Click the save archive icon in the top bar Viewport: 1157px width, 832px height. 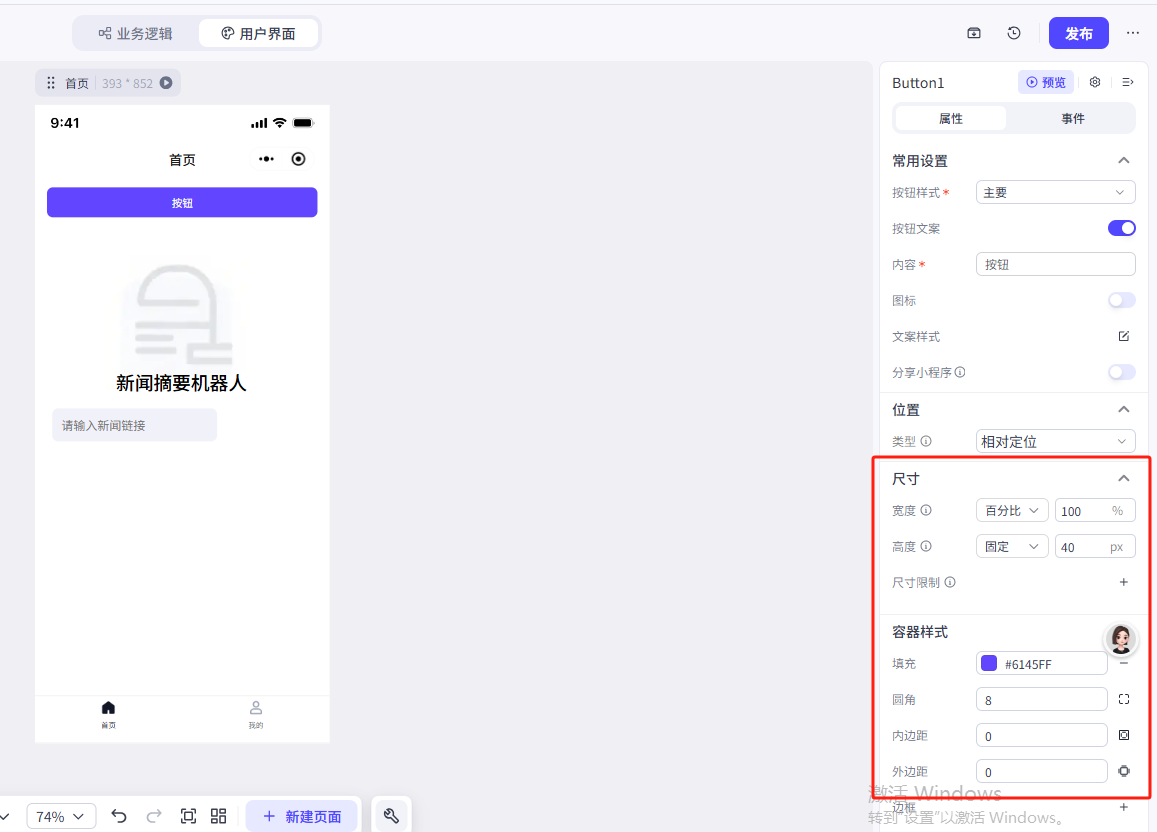click(974, 33)
